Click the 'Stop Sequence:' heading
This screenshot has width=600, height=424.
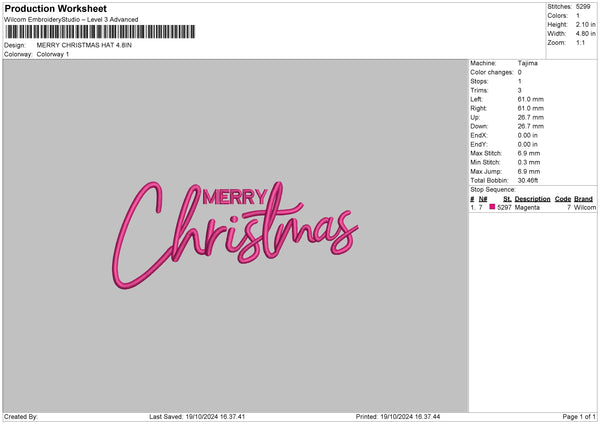[x=493, y=190]
